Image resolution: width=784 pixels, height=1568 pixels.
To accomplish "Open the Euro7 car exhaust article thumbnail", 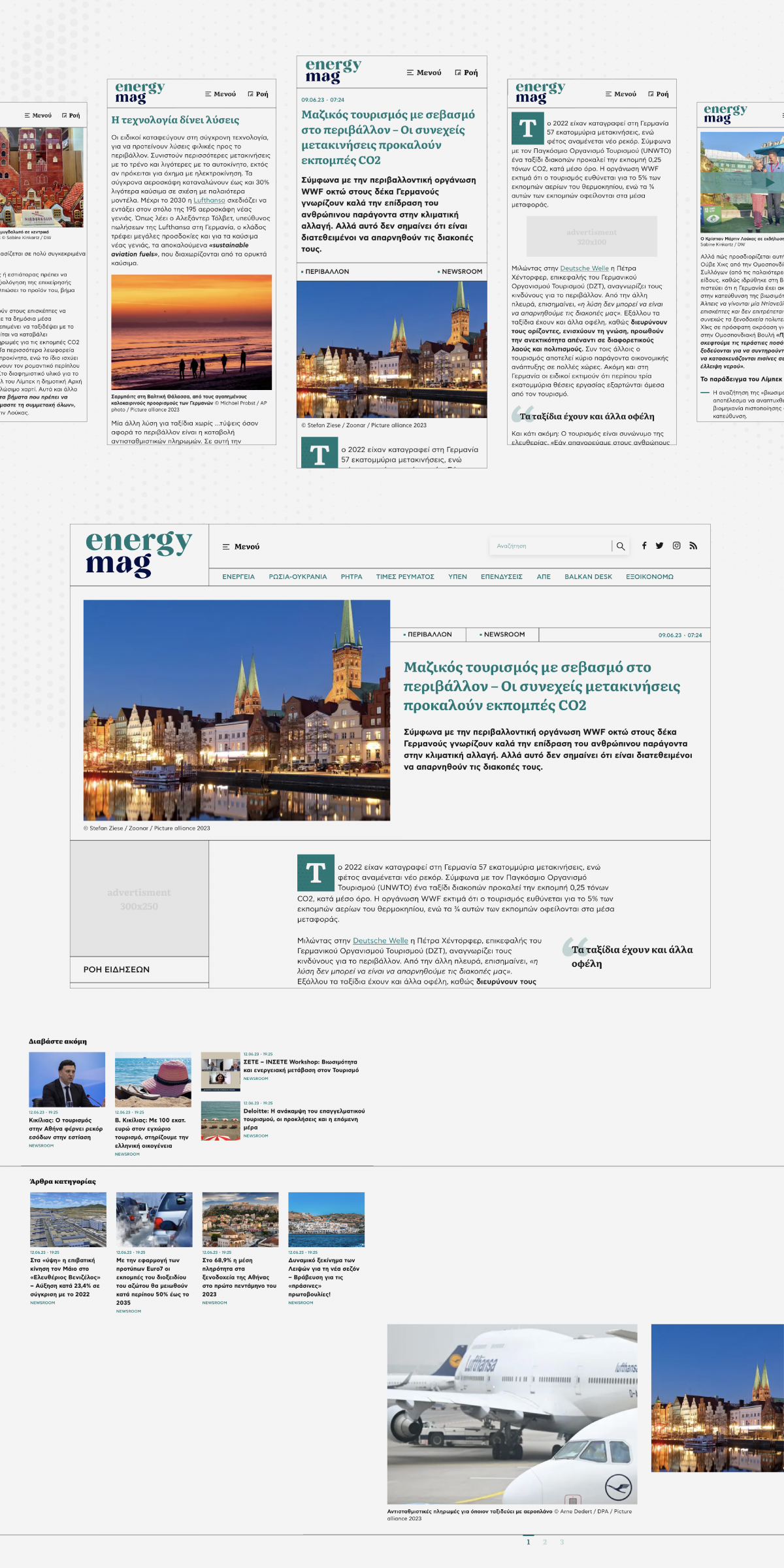I will coord(154,1220).
